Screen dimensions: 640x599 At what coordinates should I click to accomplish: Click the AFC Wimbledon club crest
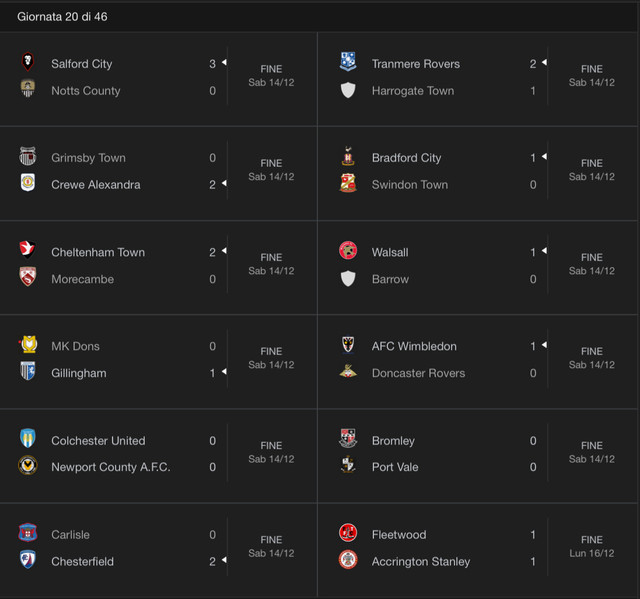coord(348,344)
